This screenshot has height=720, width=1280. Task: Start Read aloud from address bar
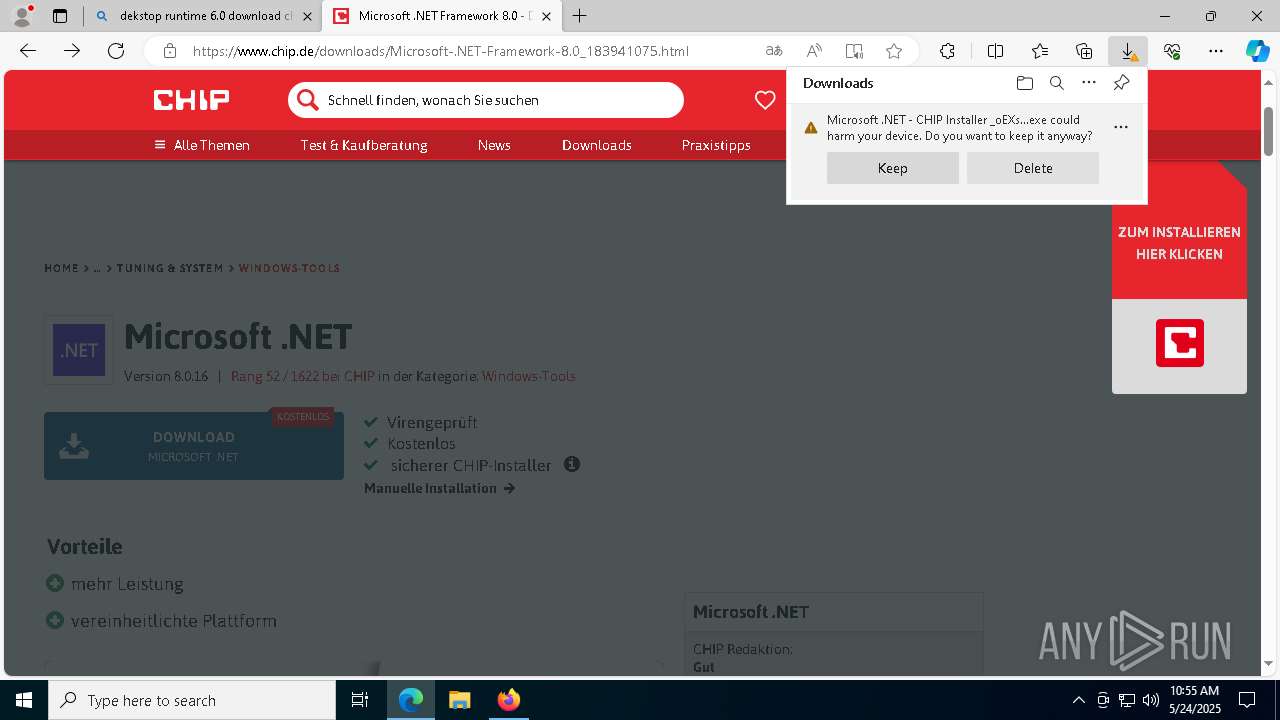point(814,51)
